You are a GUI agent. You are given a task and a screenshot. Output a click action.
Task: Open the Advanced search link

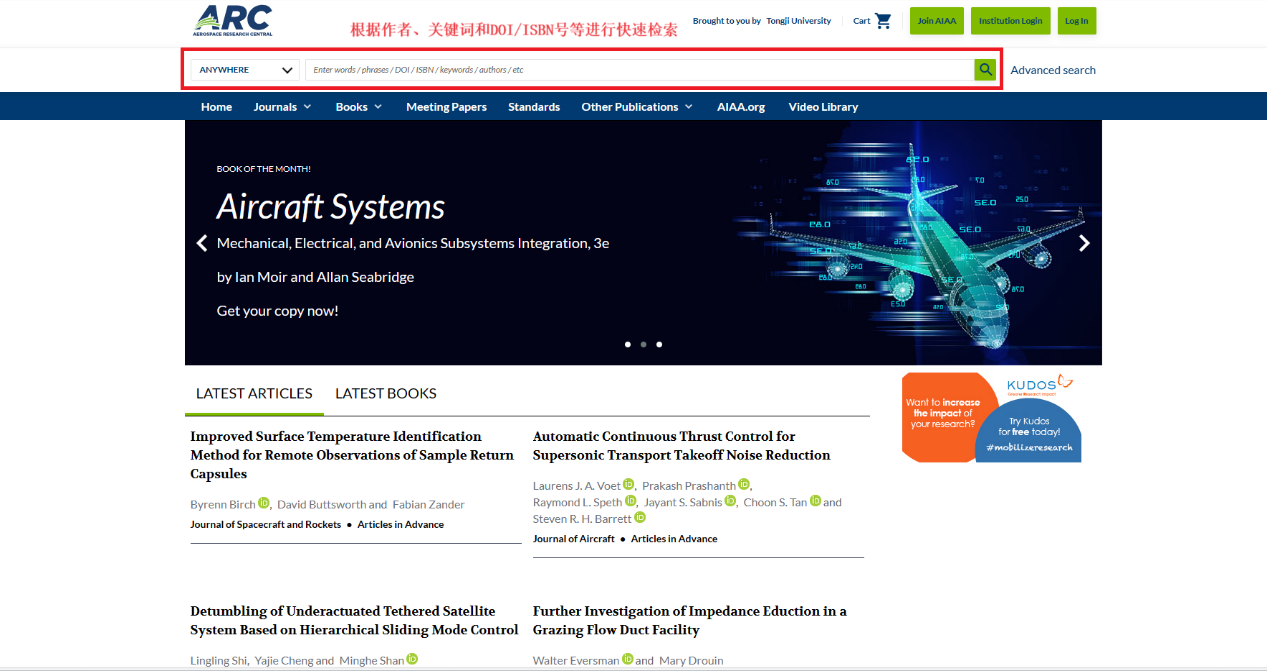(1053, 70)
